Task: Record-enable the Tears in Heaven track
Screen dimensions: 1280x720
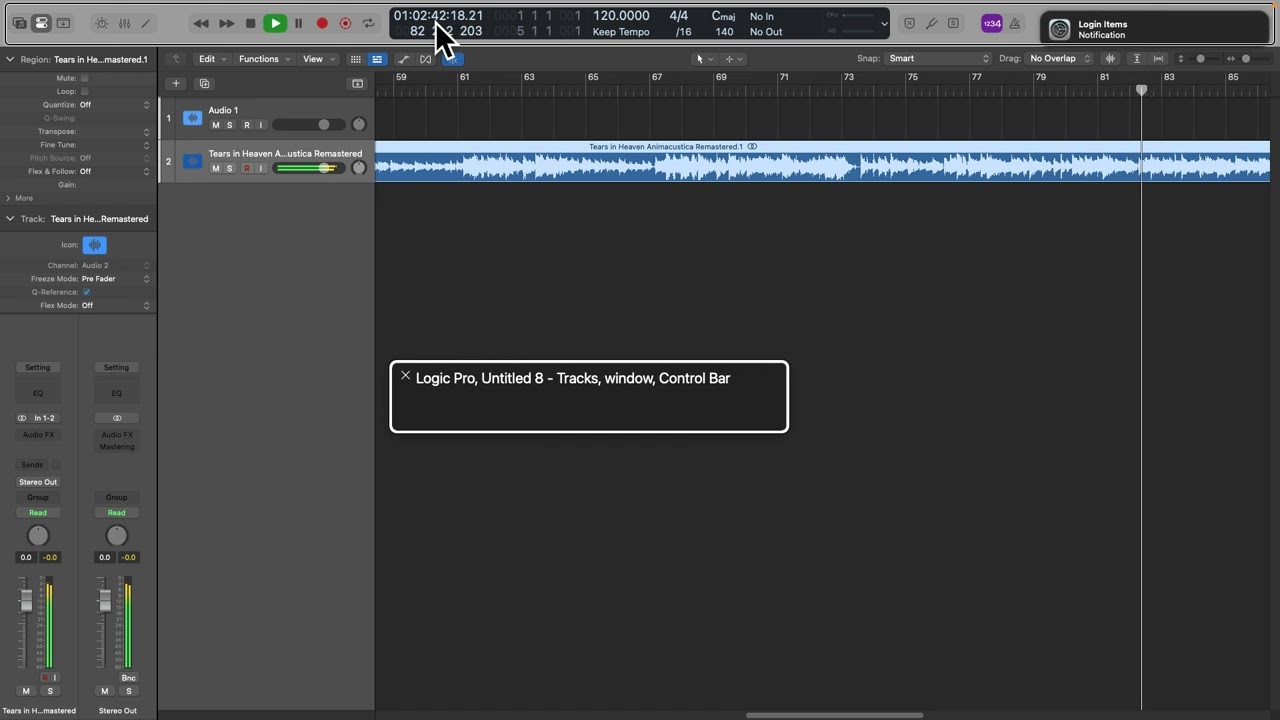Action: 247,168
